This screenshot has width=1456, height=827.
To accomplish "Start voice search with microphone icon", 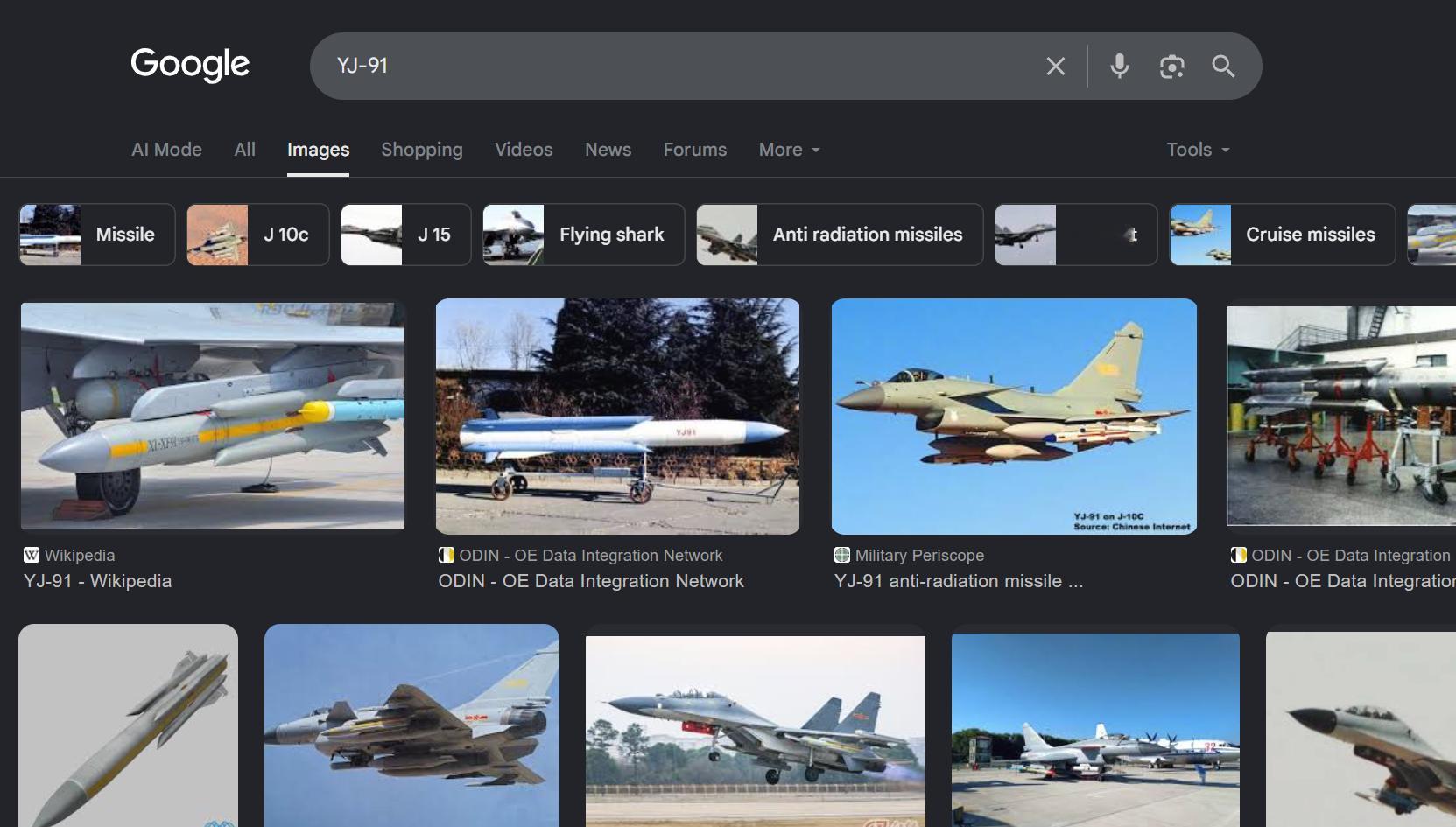I will (1119, 66).
